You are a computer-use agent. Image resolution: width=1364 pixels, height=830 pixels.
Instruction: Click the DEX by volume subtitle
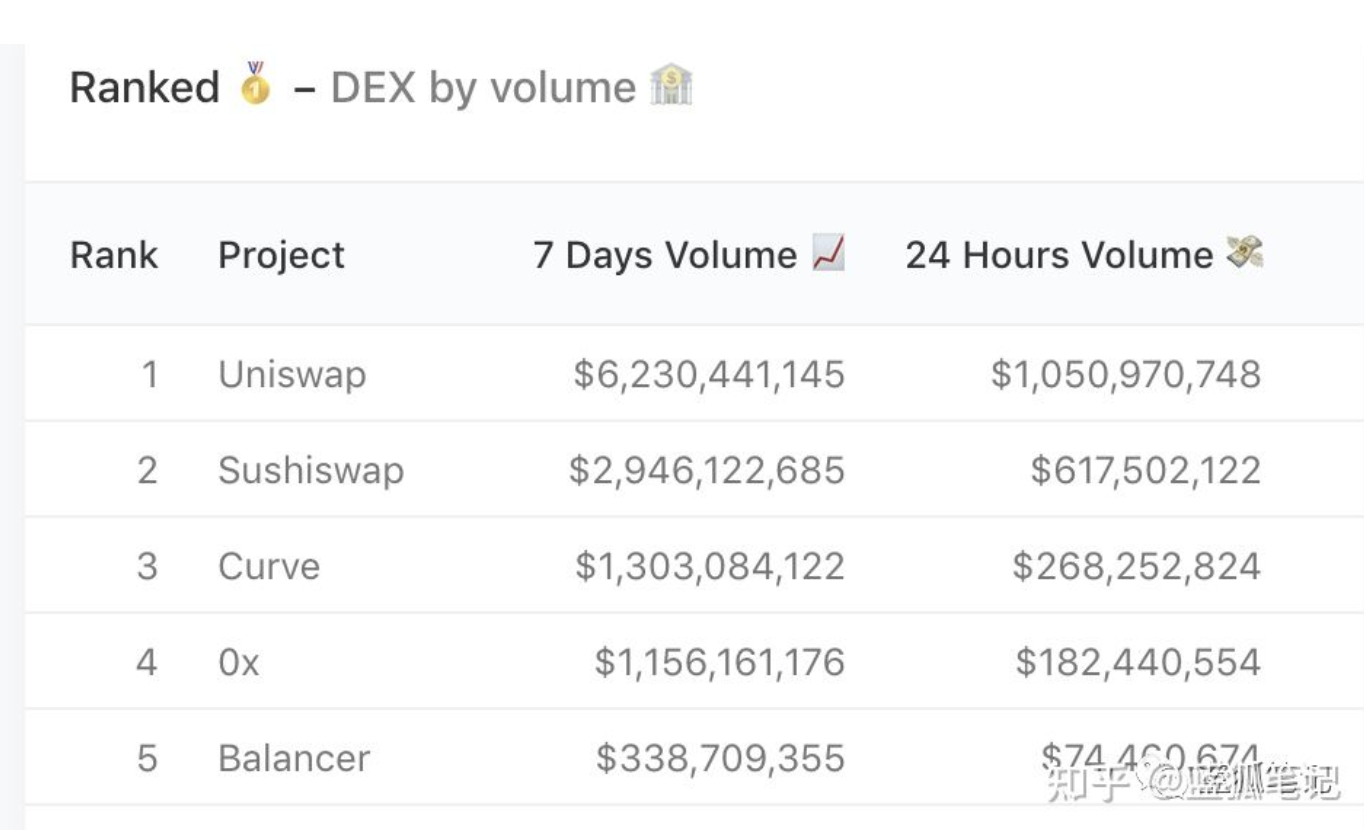[x=483, y=88]
